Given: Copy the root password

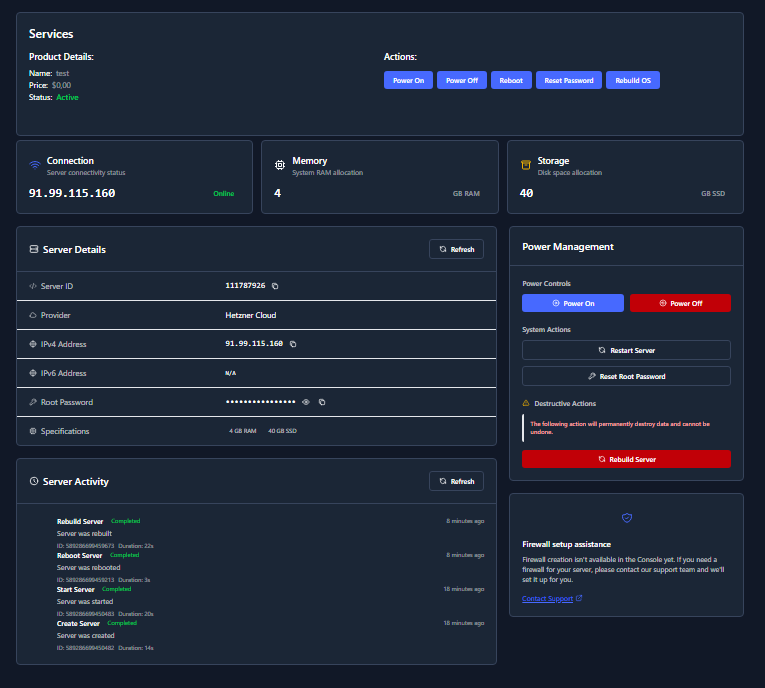Looking at the screenshot, I should [322, 402].
